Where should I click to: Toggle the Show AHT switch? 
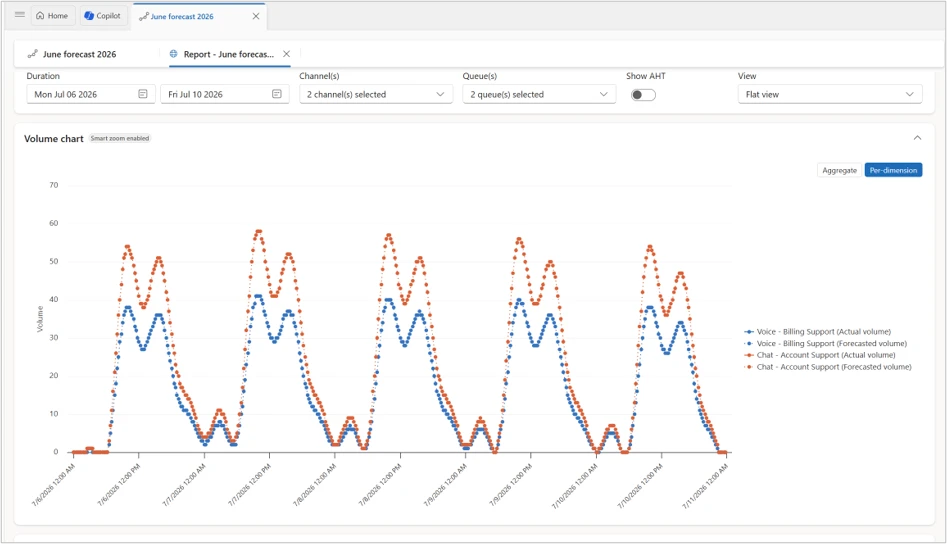pyautogui.click(x=643, y=95)
